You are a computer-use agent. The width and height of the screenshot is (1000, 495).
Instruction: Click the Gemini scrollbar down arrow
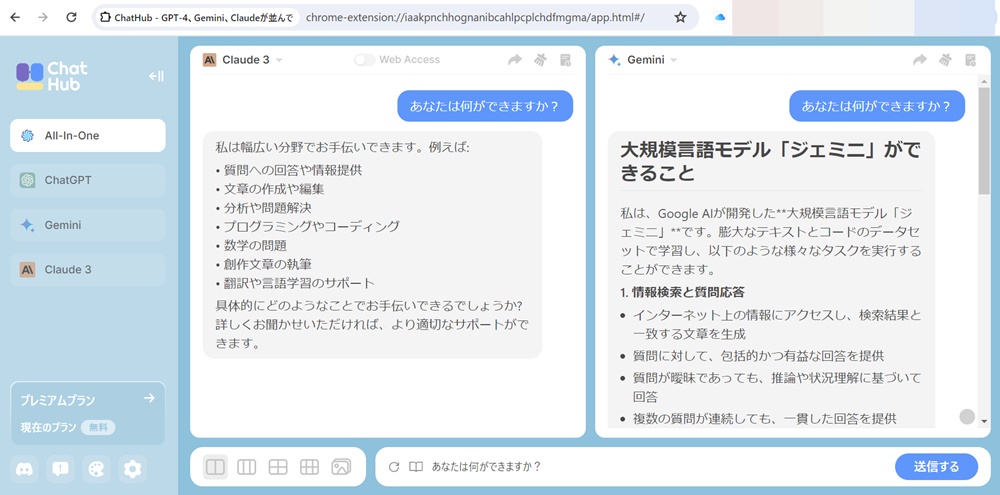[x=984, y=421]
